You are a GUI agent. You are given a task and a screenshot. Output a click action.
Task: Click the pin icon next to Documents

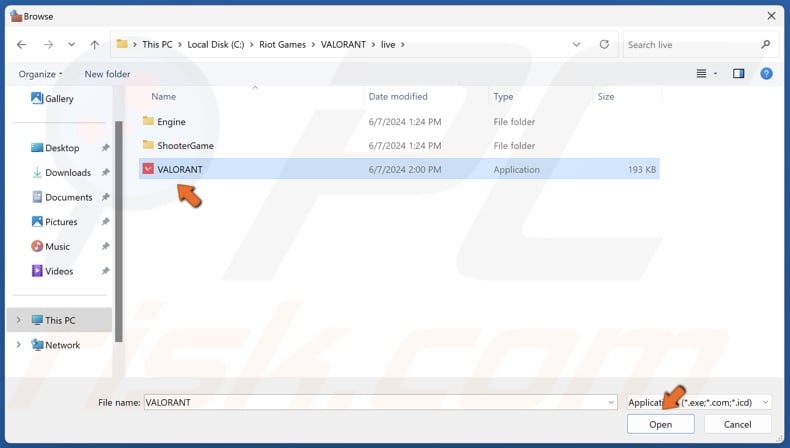coord(105,197)
